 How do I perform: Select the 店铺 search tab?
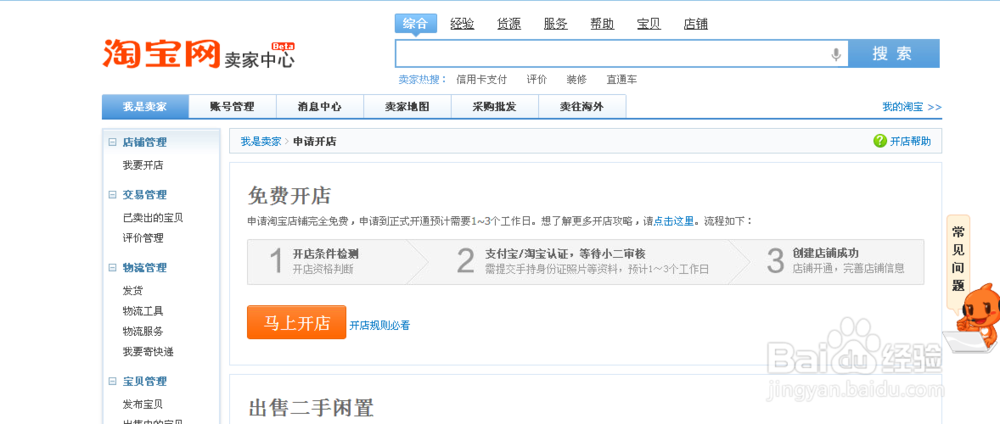coord(695,24)
